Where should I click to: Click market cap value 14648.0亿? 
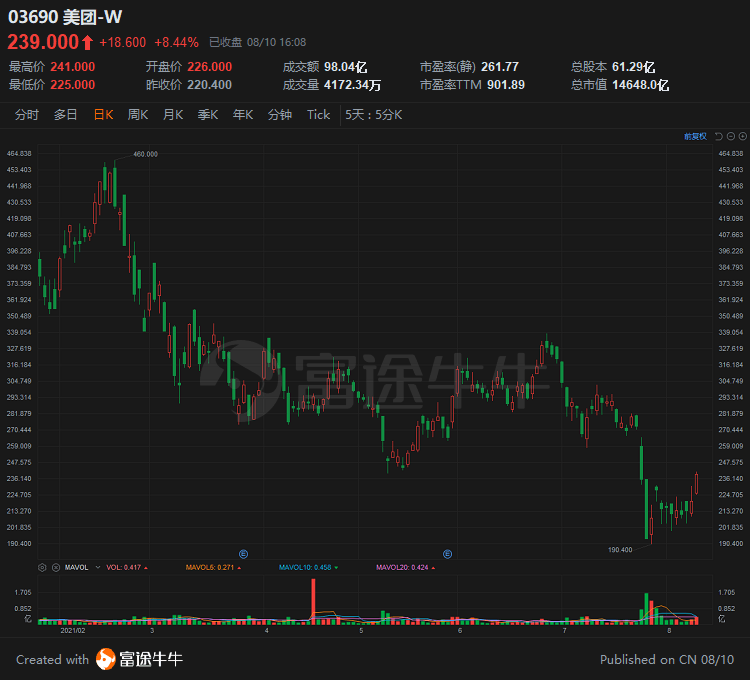[640, 85]
